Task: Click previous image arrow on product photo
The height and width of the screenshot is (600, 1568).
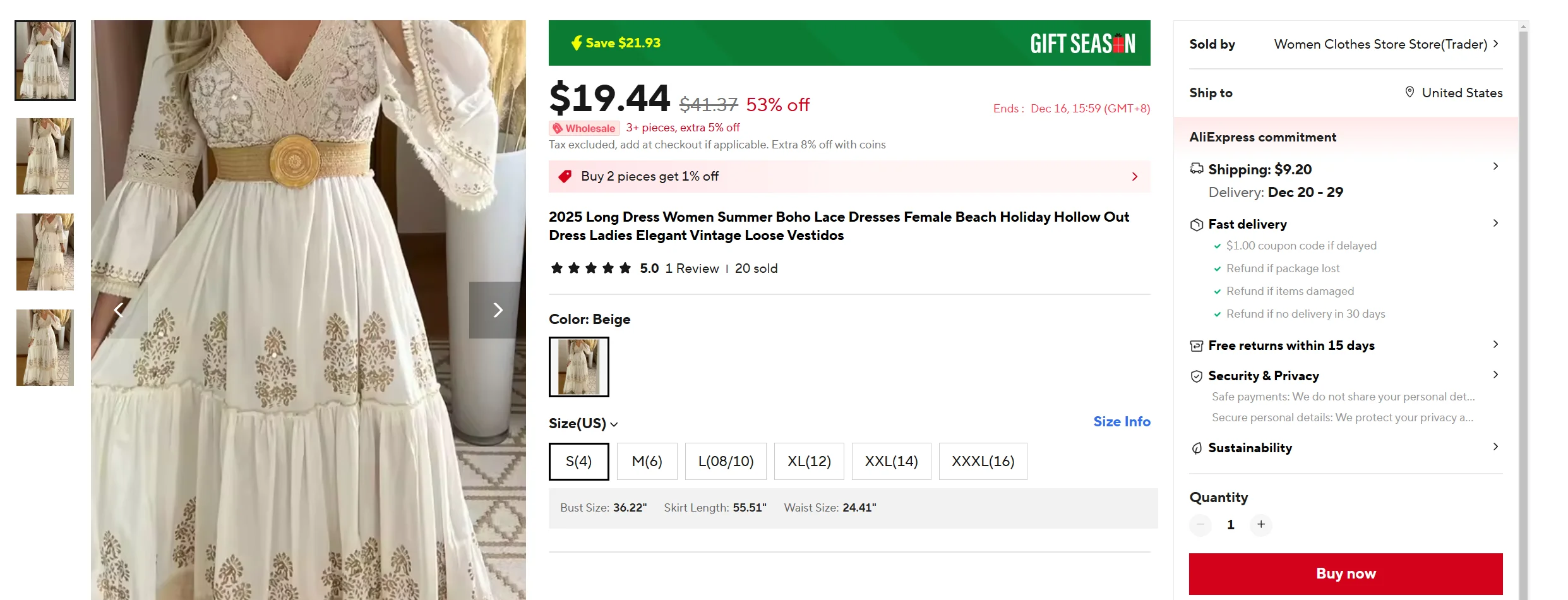Action: coord(119,310)
